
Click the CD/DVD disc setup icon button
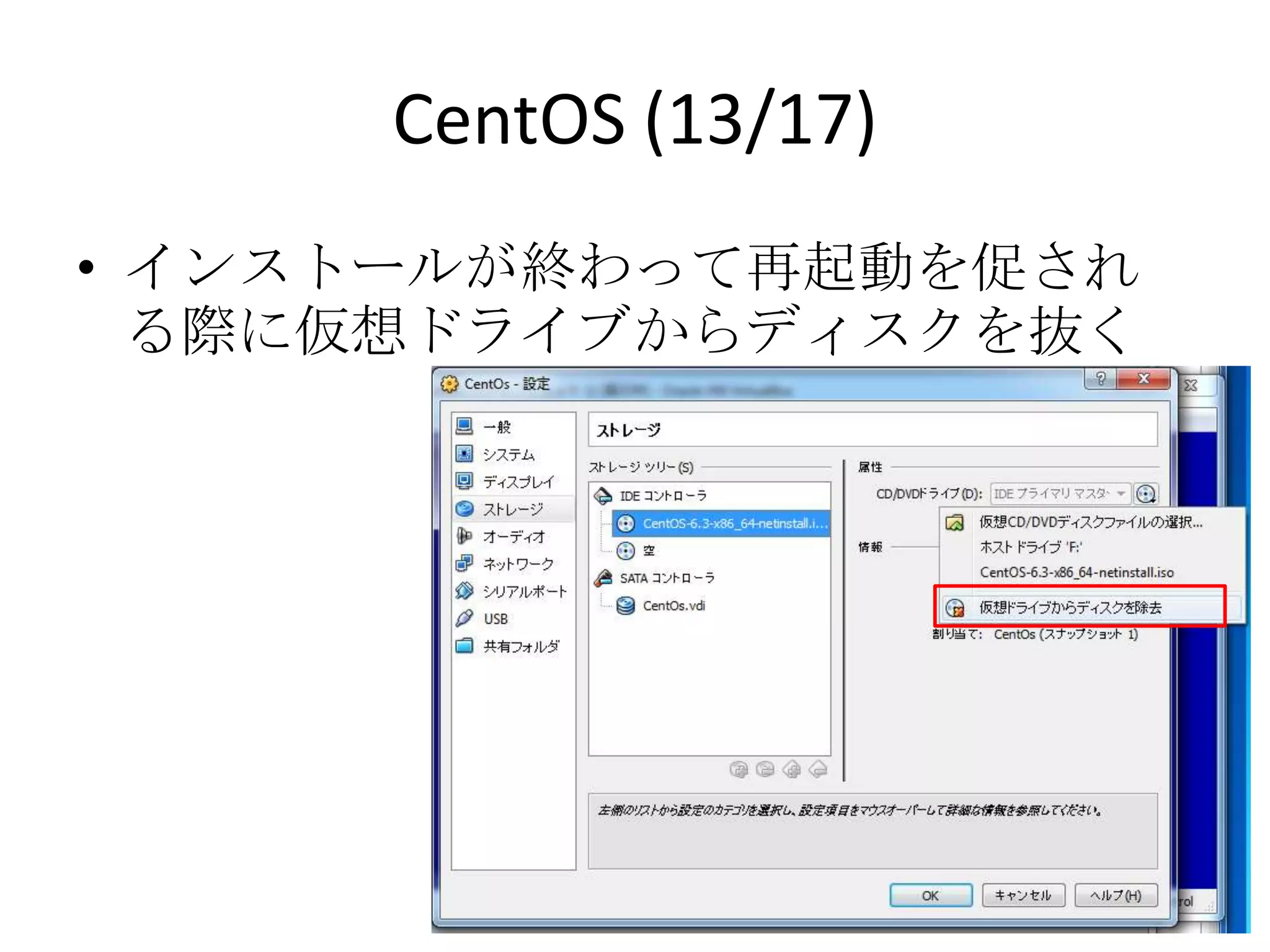(x=1145, y=494)
